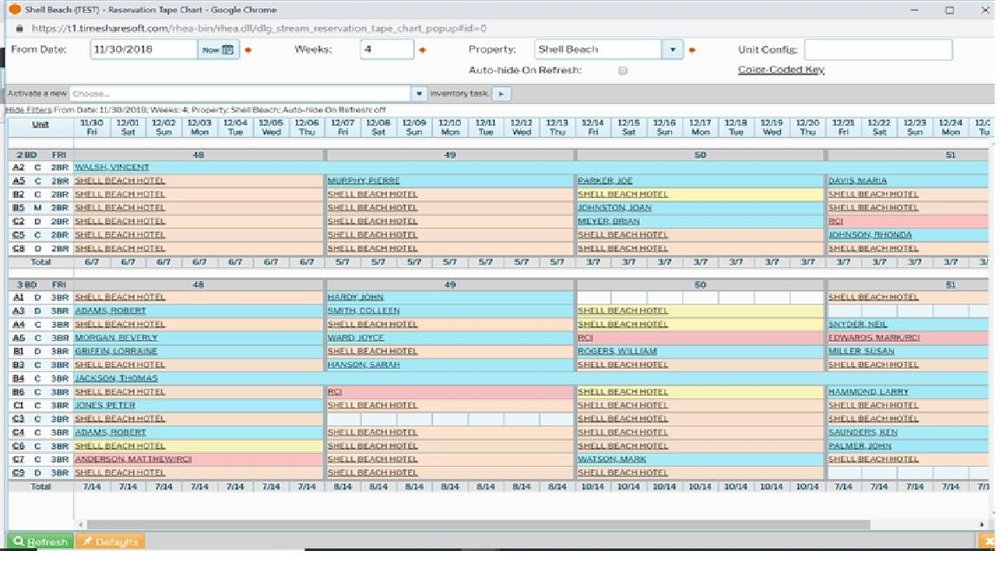Click the scrollbar right arrow
The width and height of the screenshot is (1000, 562).
[x=982, y=524]
